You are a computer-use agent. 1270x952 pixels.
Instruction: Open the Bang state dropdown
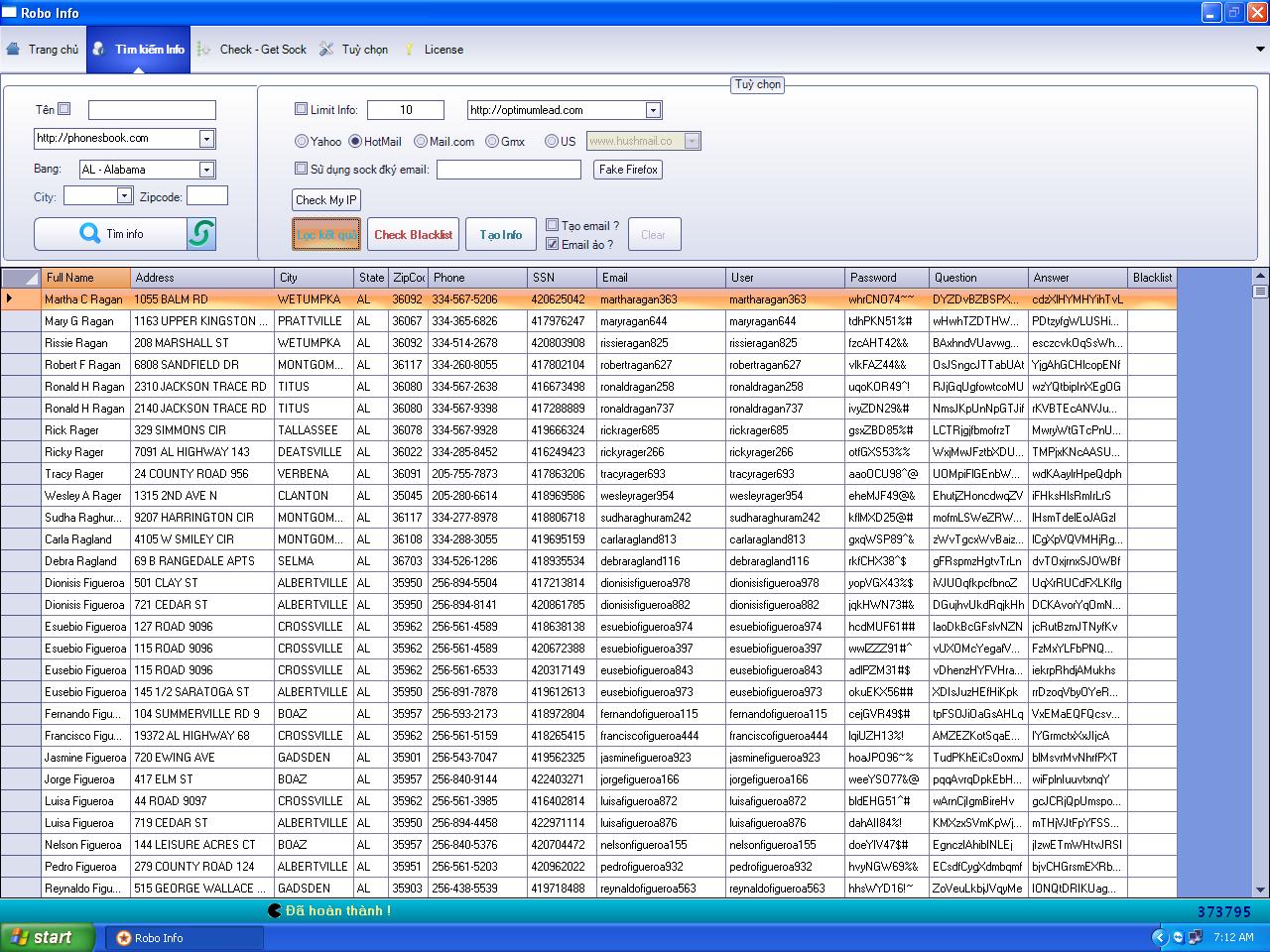[x=206, y=170]
